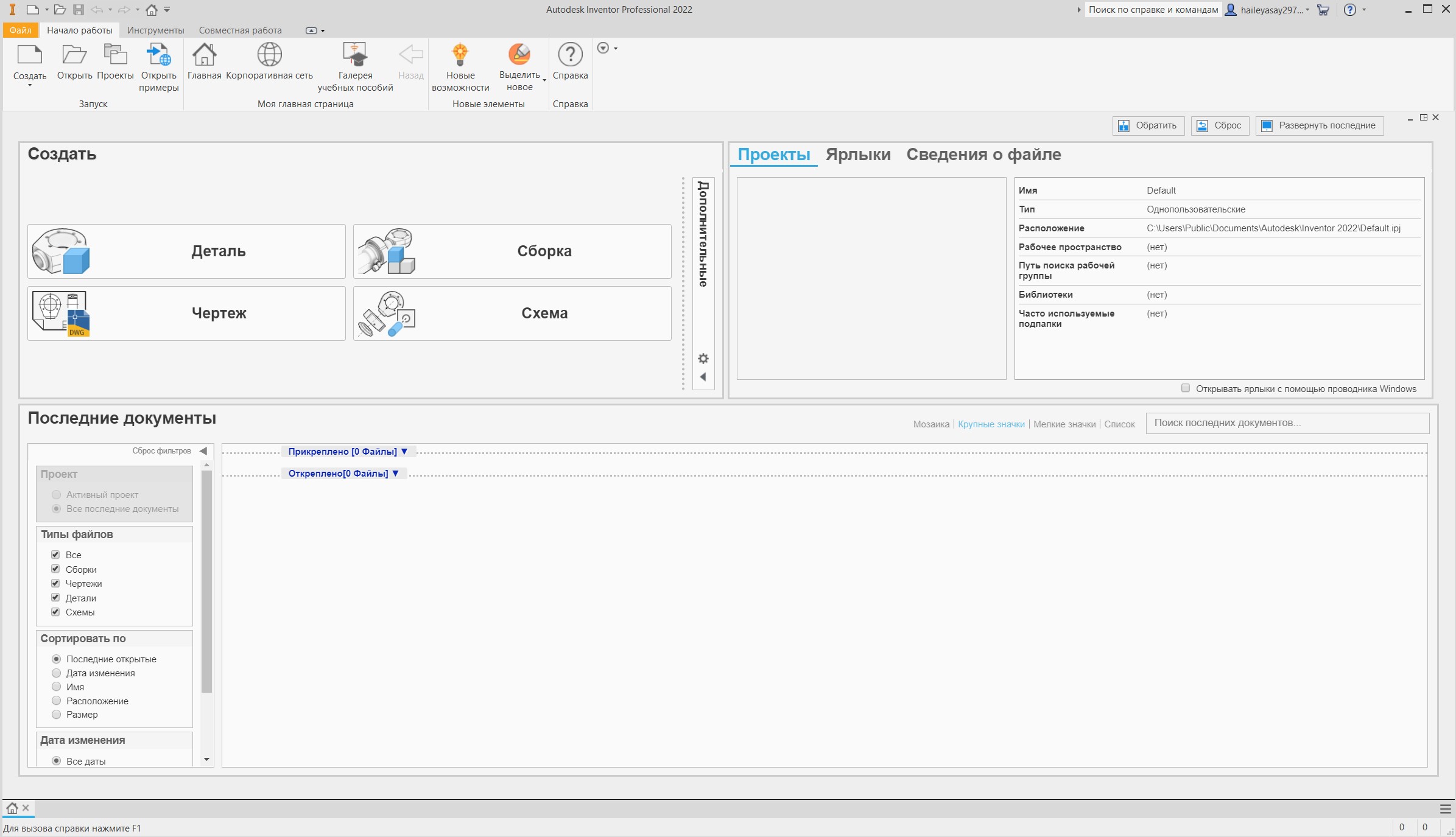Click Сброс фильтров link
The height and width of the screenshot is (837, 1456).
tap(161, 451)
